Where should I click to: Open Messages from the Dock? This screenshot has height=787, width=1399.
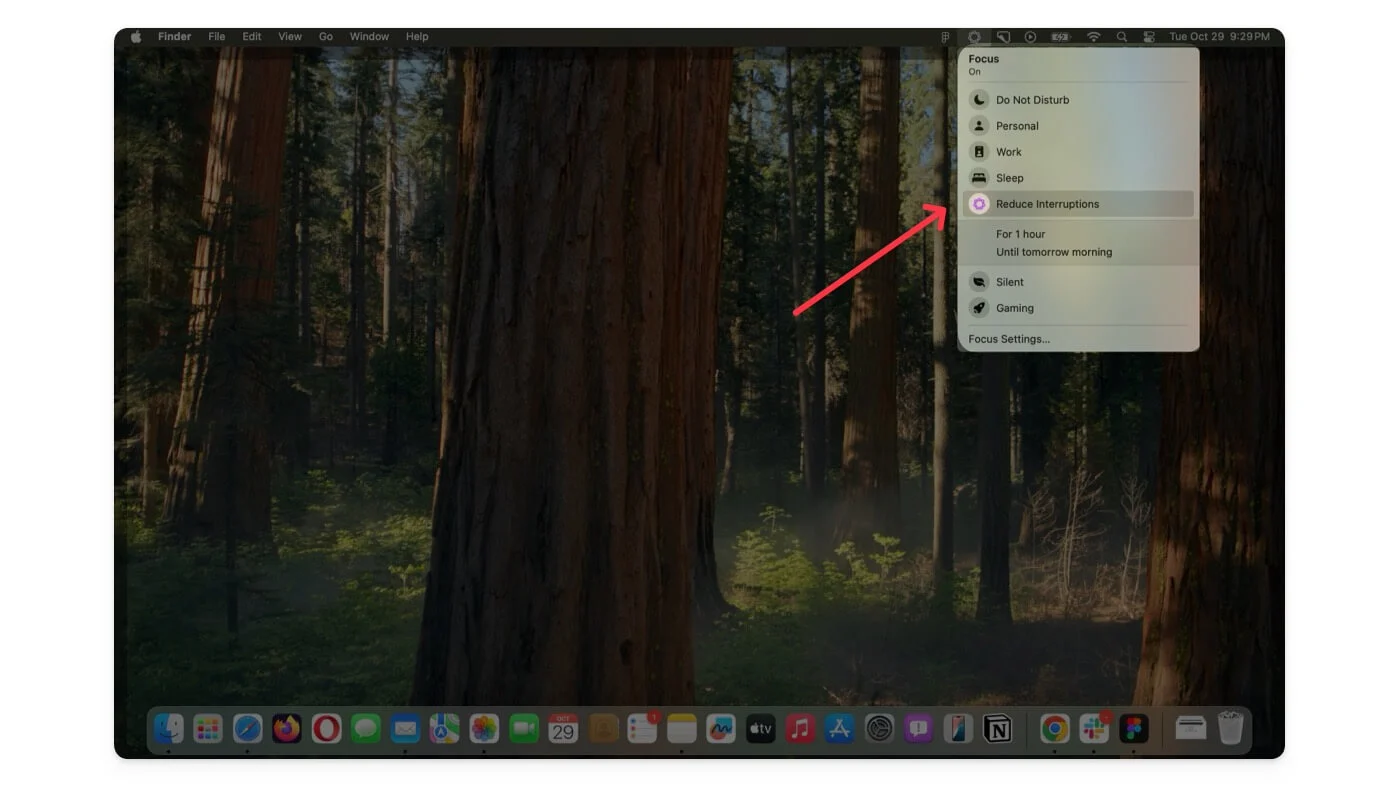[x=366, y=729]
